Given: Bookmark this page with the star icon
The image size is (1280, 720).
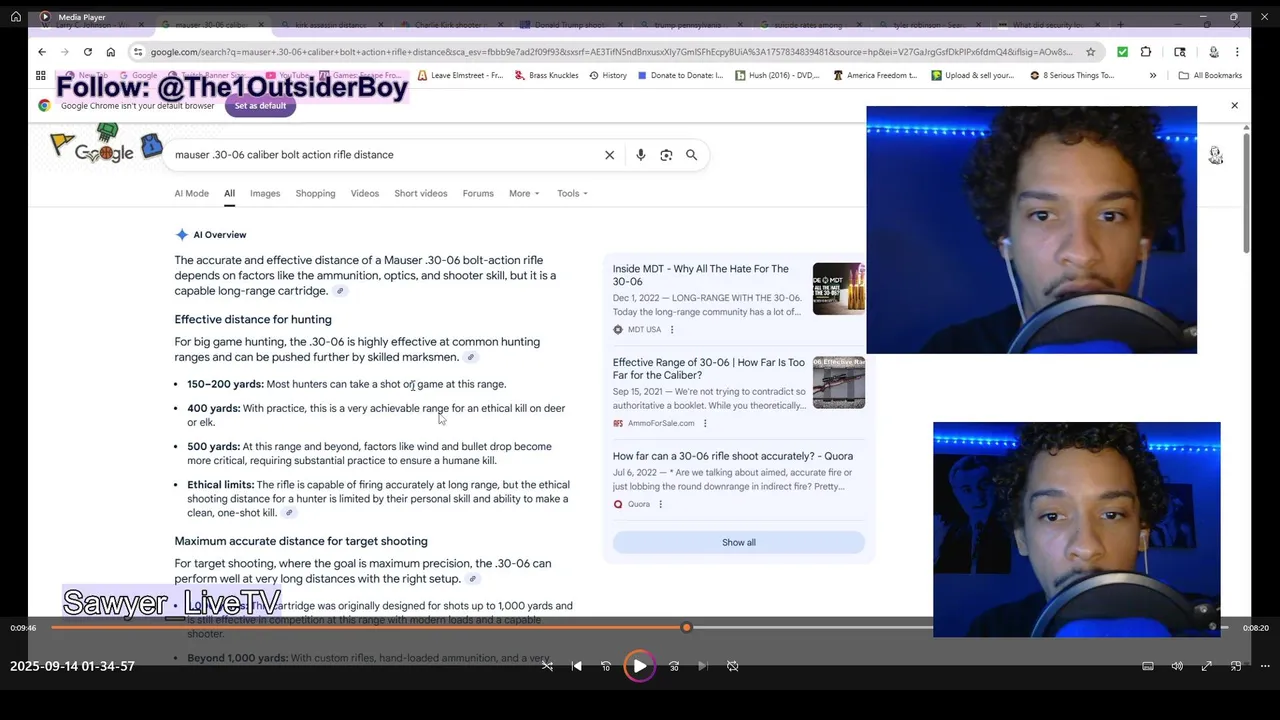Looking at the screenshot, I should (x=1091, y=52).
